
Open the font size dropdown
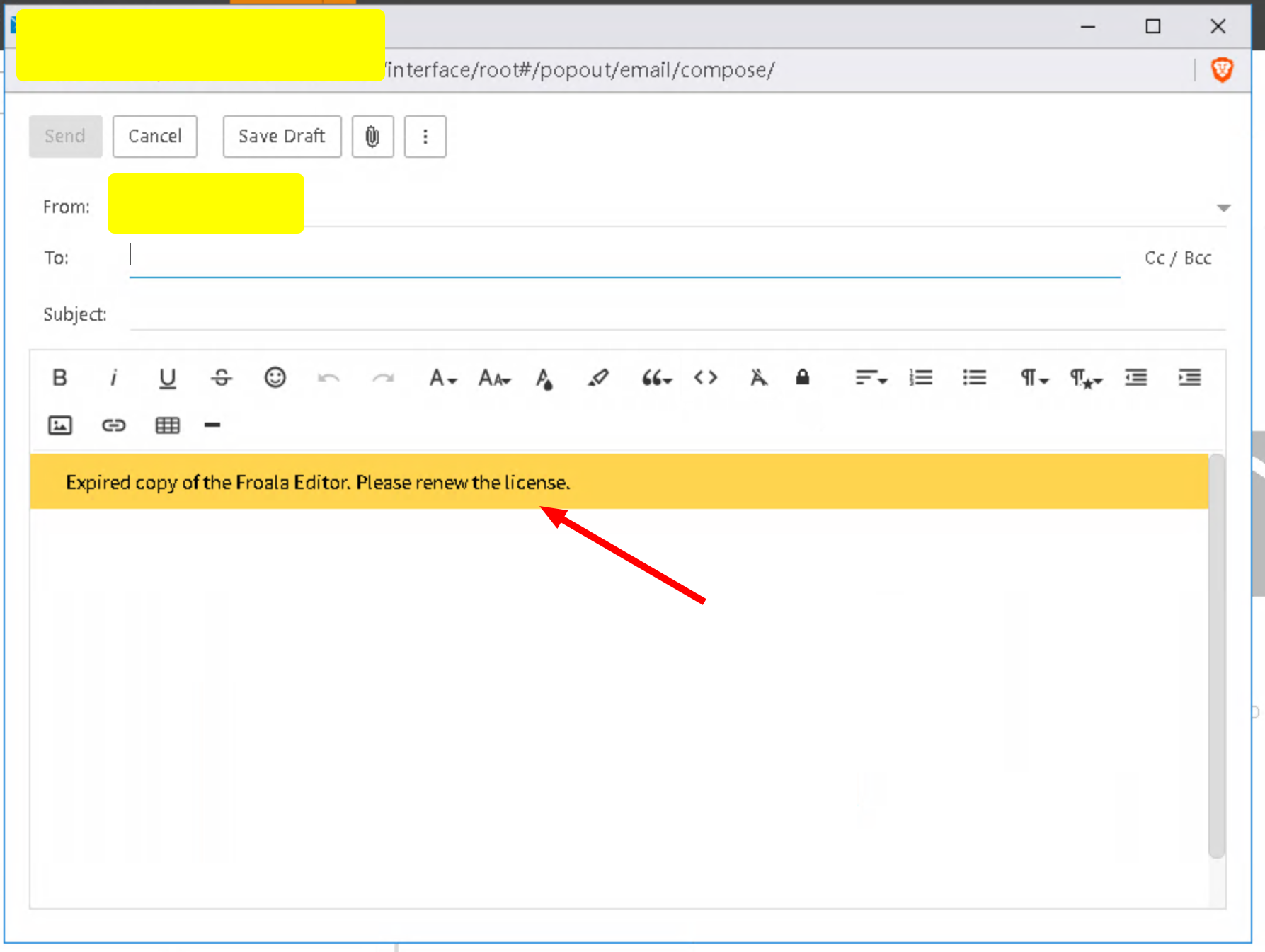[x=494, y=378]
